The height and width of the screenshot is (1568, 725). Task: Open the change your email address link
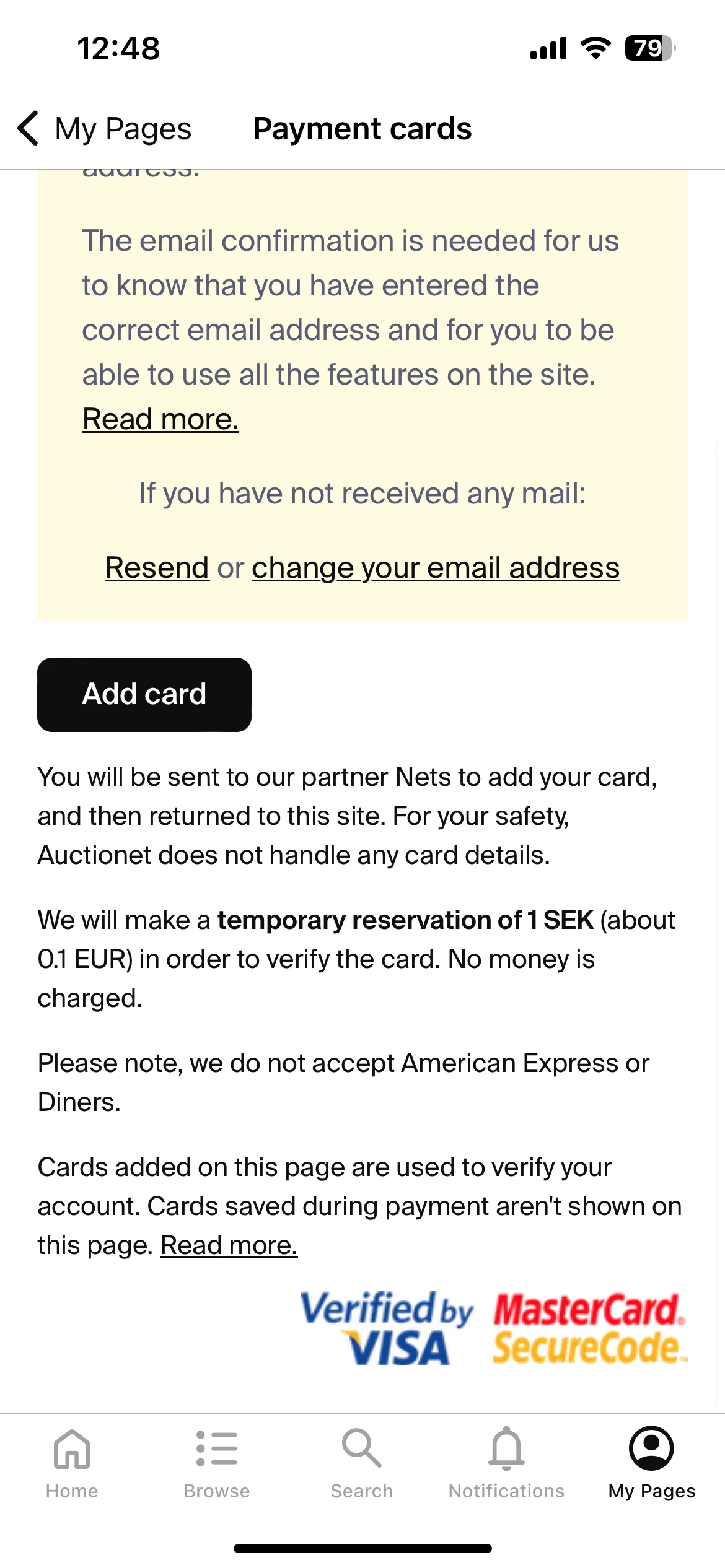pos(436,567)
